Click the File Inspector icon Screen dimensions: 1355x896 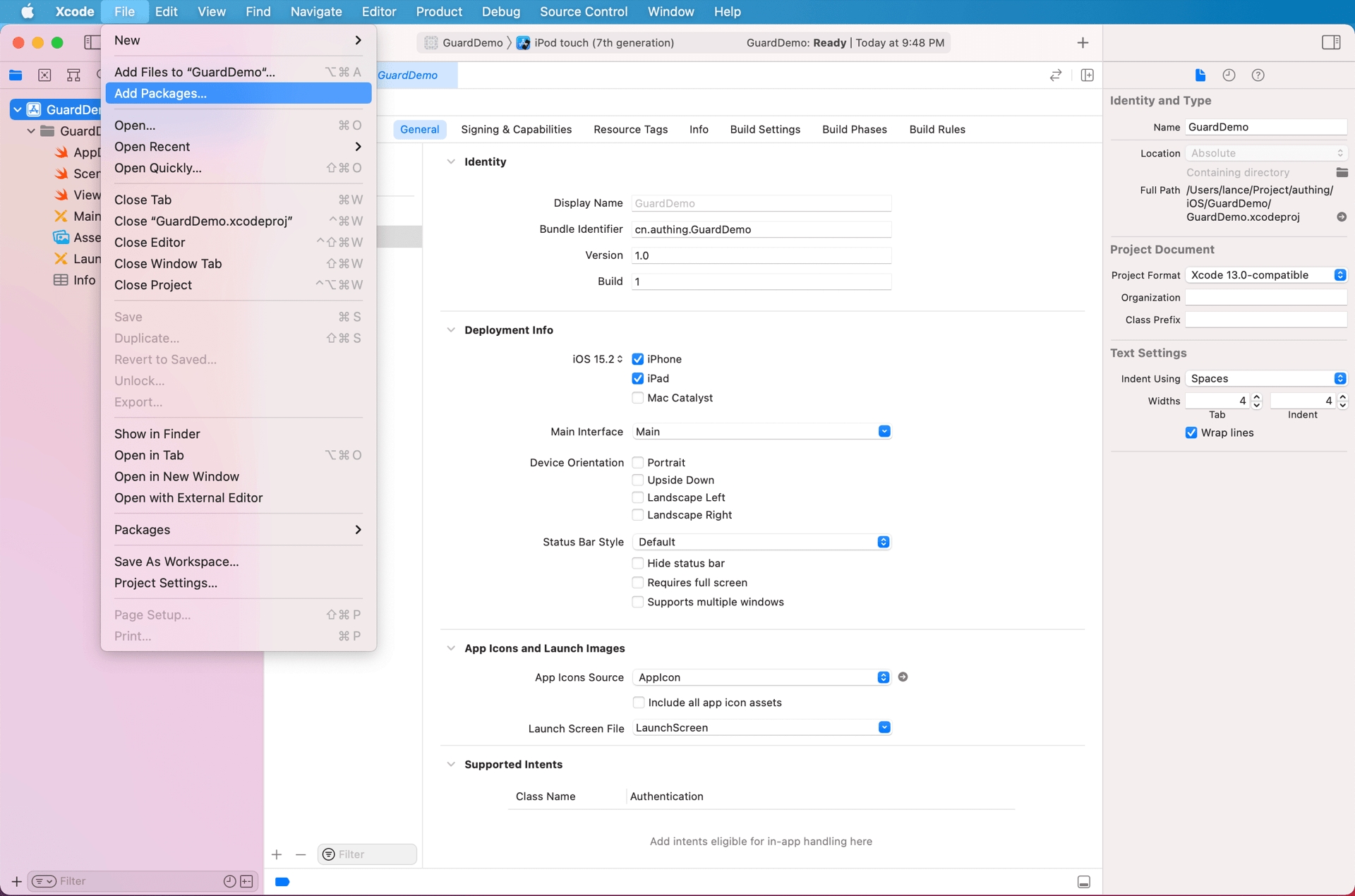point(1200,75)
